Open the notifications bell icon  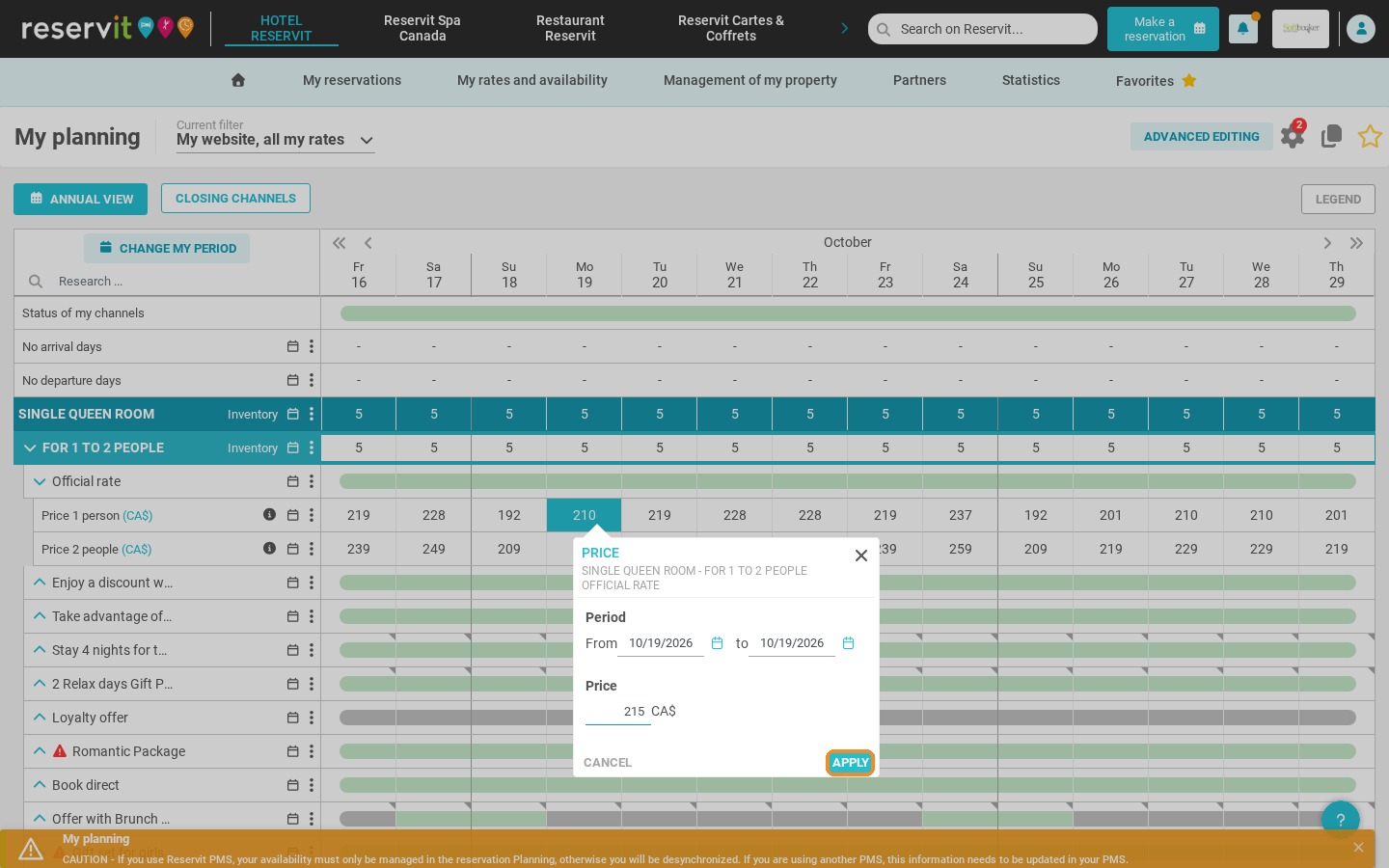pos(1242,29)
